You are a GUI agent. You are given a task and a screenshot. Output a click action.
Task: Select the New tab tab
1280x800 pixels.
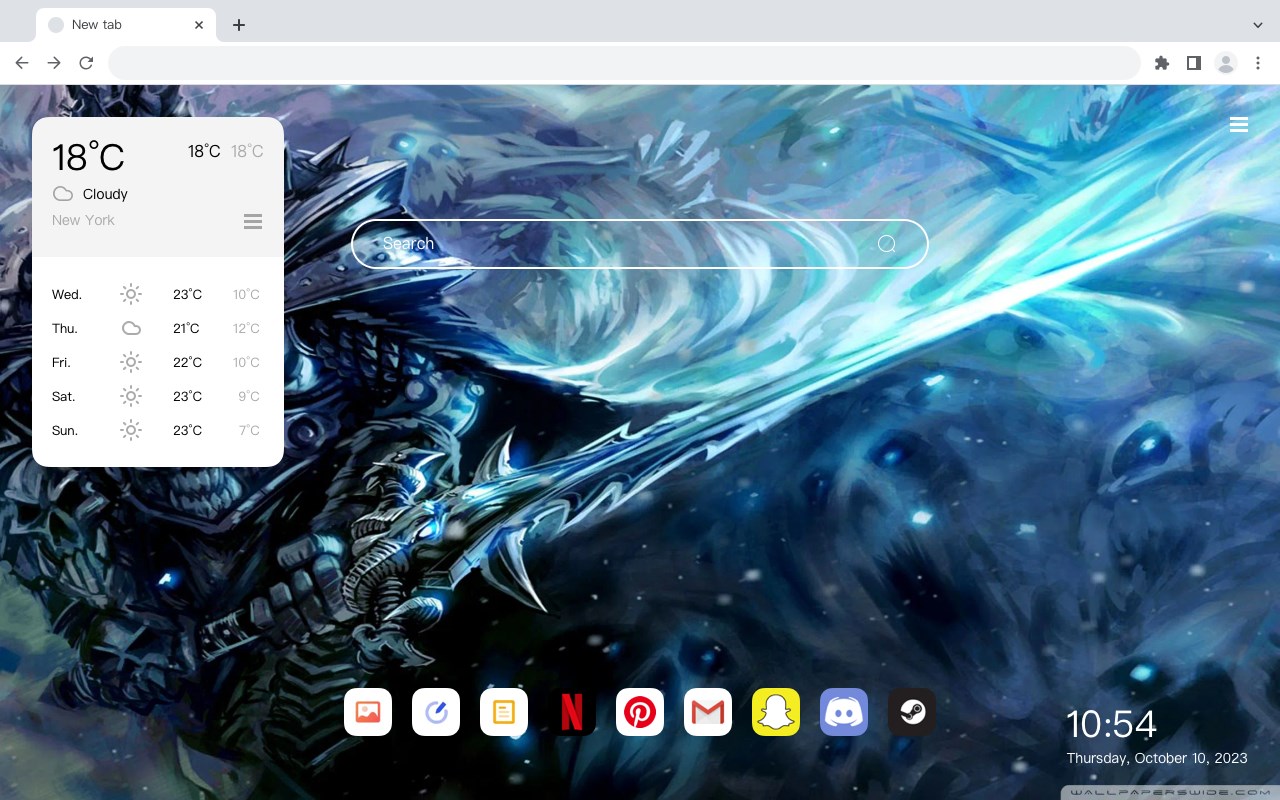point(126,25)
